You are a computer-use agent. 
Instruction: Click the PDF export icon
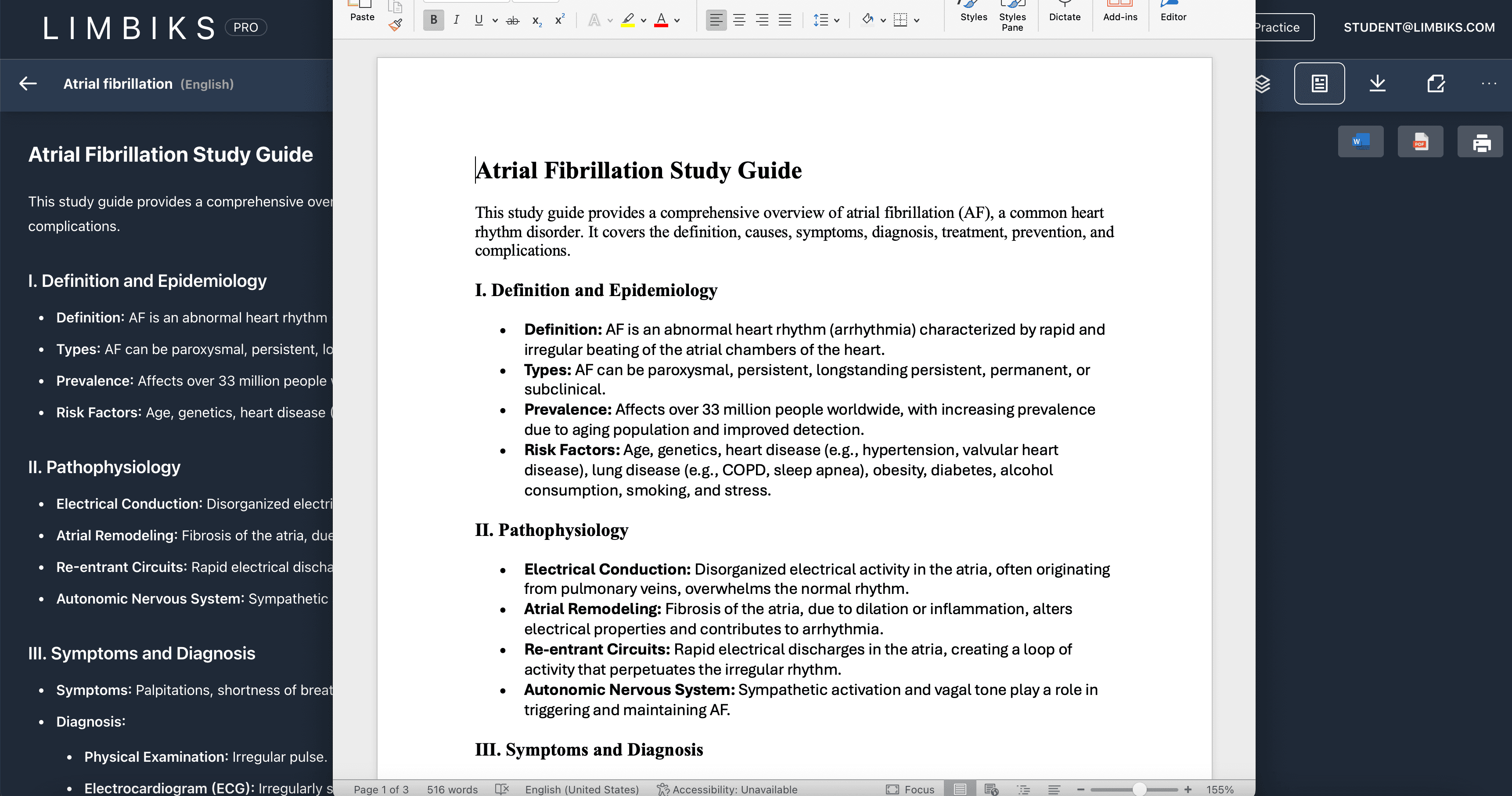coord(1420,141)
